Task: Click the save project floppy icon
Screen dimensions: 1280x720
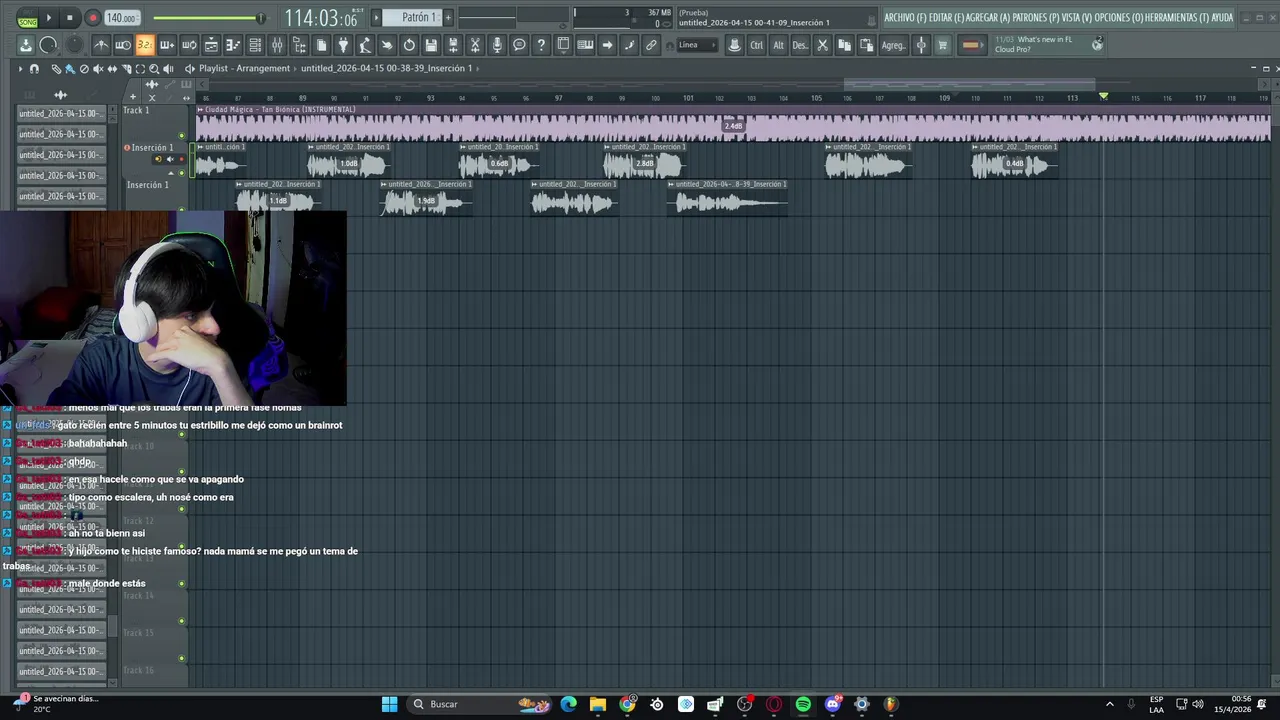Action: tap(431, 45)
